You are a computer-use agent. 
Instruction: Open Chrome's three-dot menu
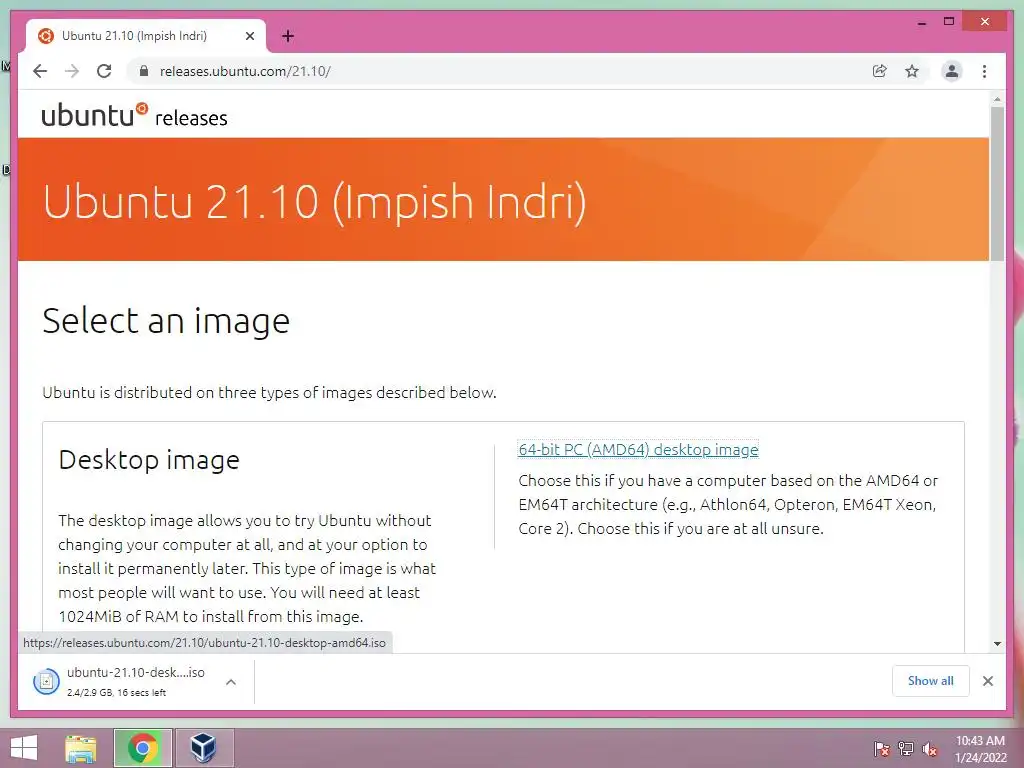[x=984, y=71]
